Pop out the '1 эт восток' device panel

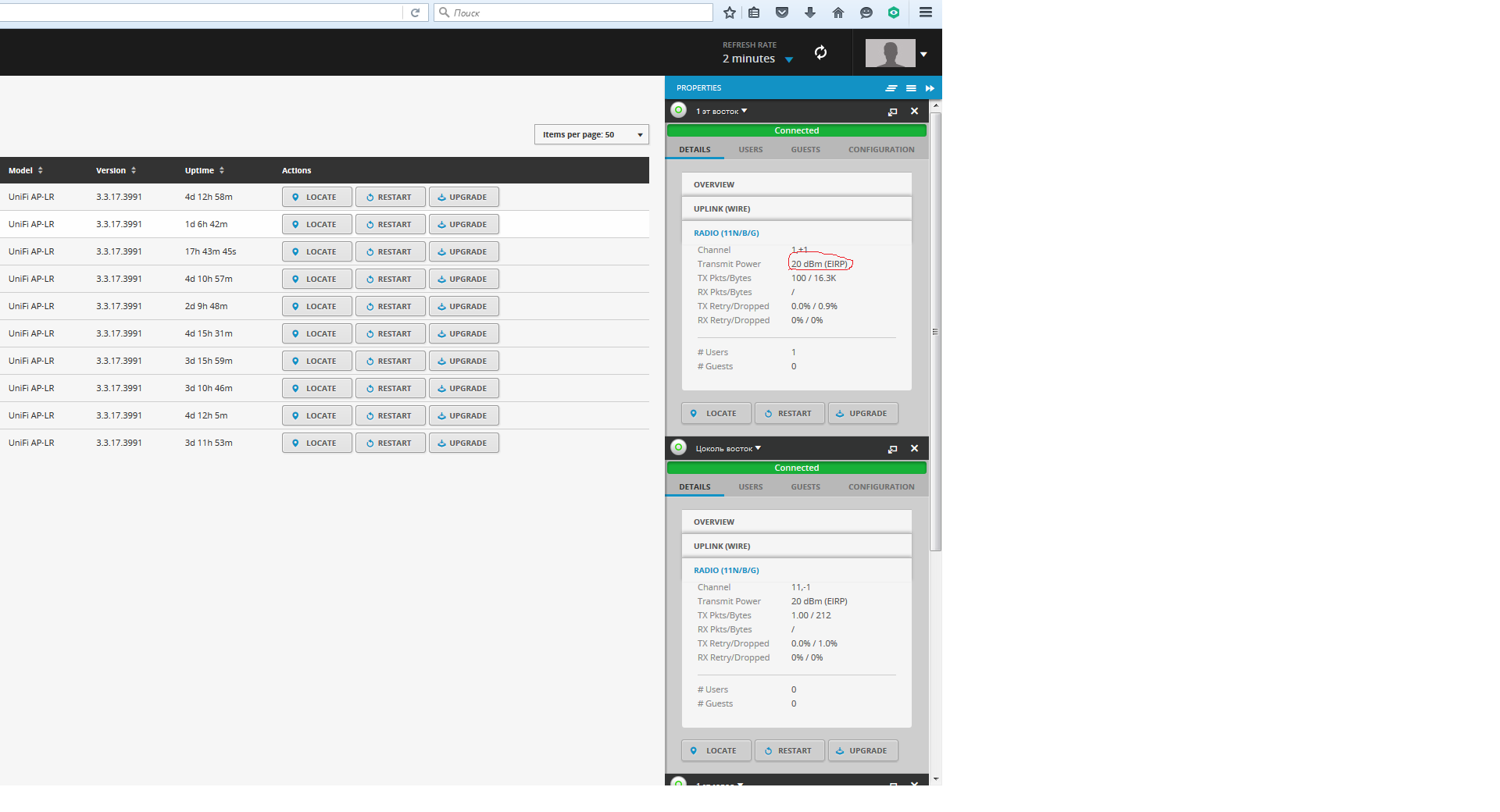[x=892, y=112]
